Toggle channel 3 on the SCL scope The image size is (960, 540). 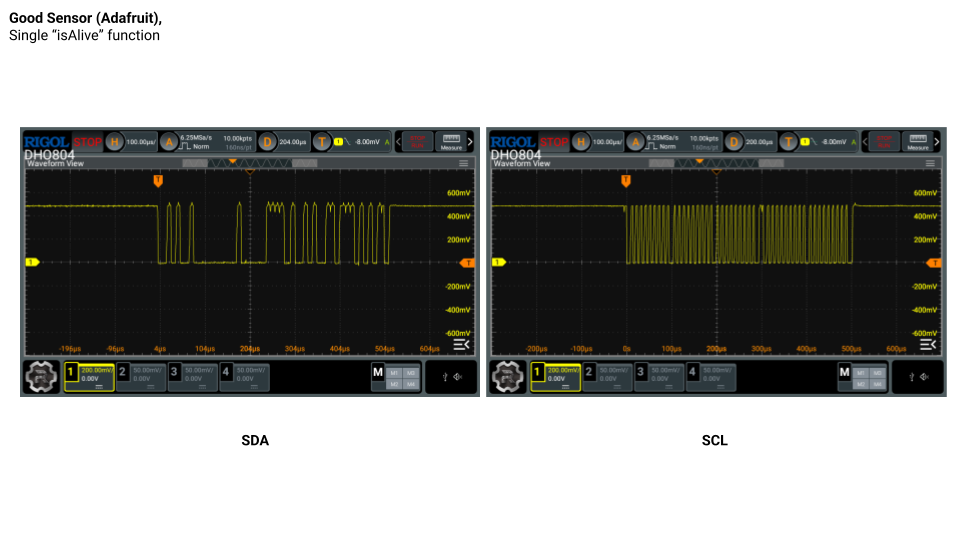pyautogui.click(x=659, y=377)
